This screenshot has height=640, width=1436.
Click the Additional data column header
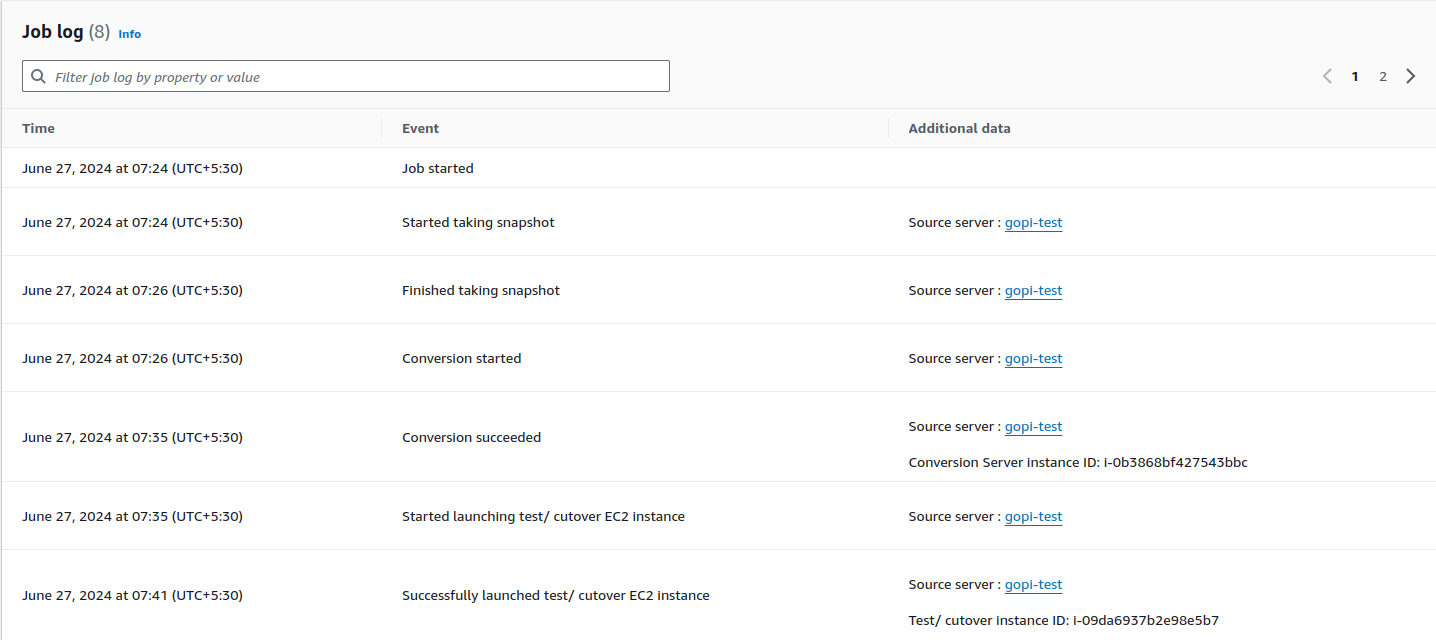(x=959, y=128)
